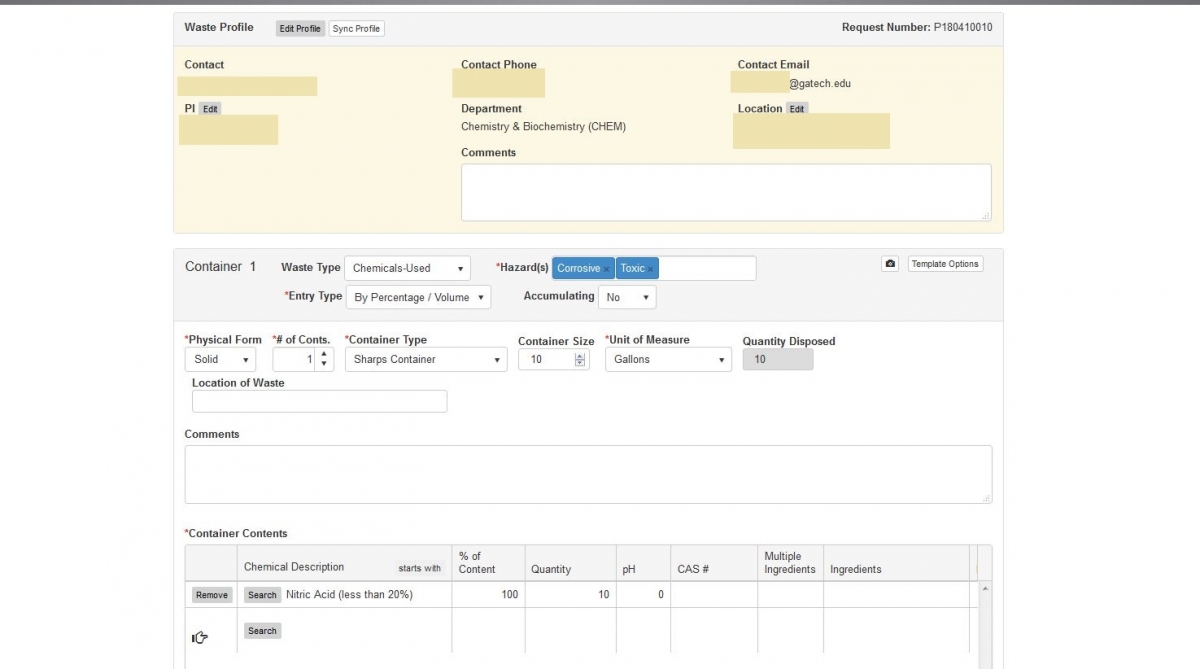Focus the Location of Waste text field
Screen dimensions: 1200x669
[x=319, y=401]
